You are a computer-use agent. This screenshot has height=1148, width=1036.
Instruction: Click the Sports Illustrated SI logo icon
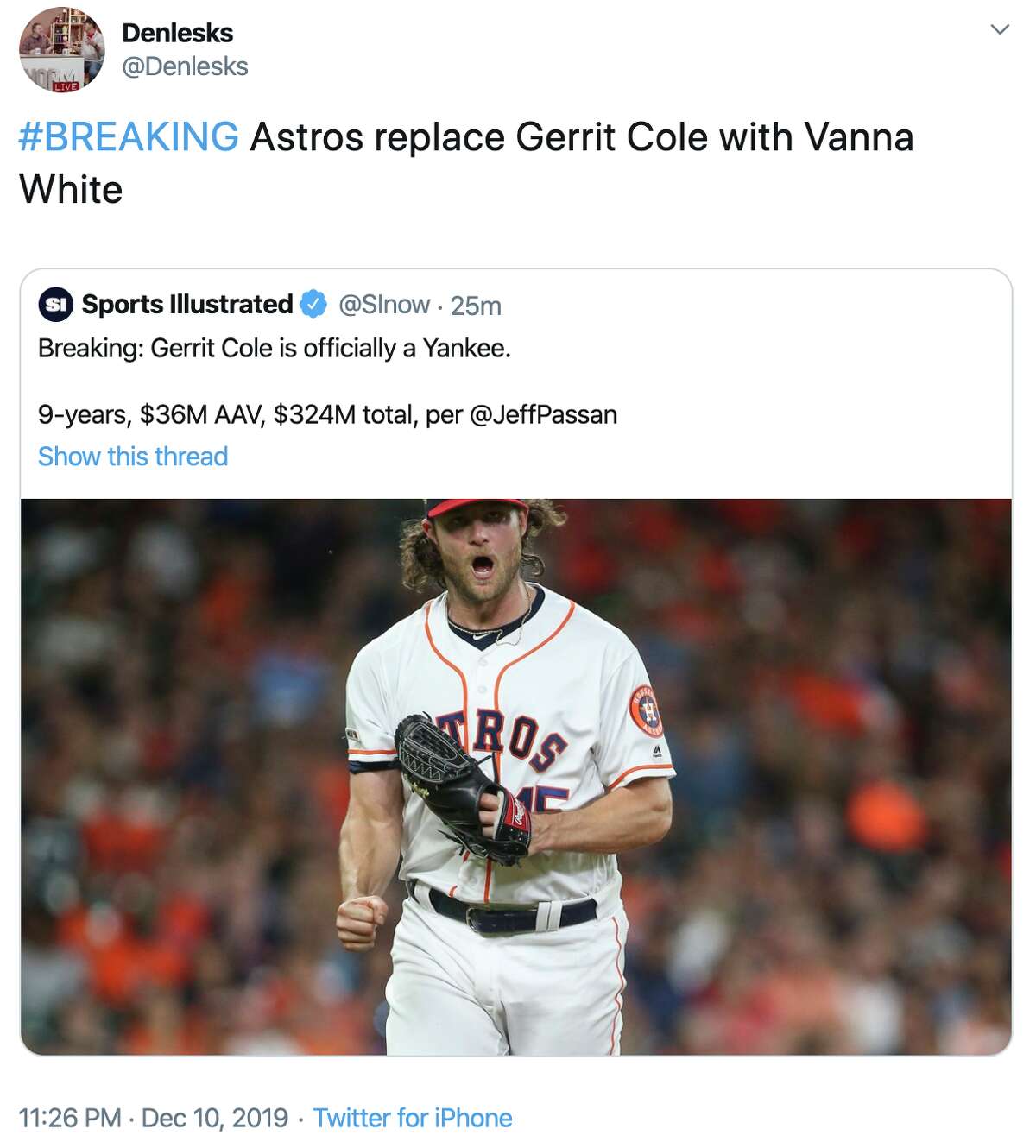click(54, 304)
